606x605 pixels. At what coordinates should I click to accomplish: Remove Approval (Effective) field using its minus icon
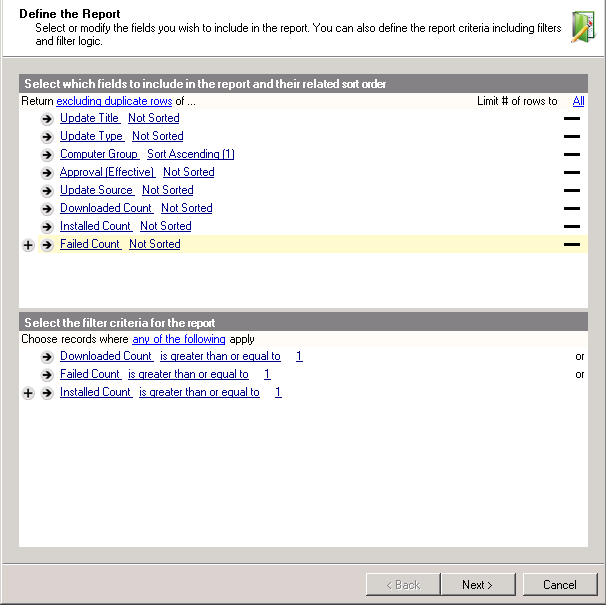click(x=572, y=172)
